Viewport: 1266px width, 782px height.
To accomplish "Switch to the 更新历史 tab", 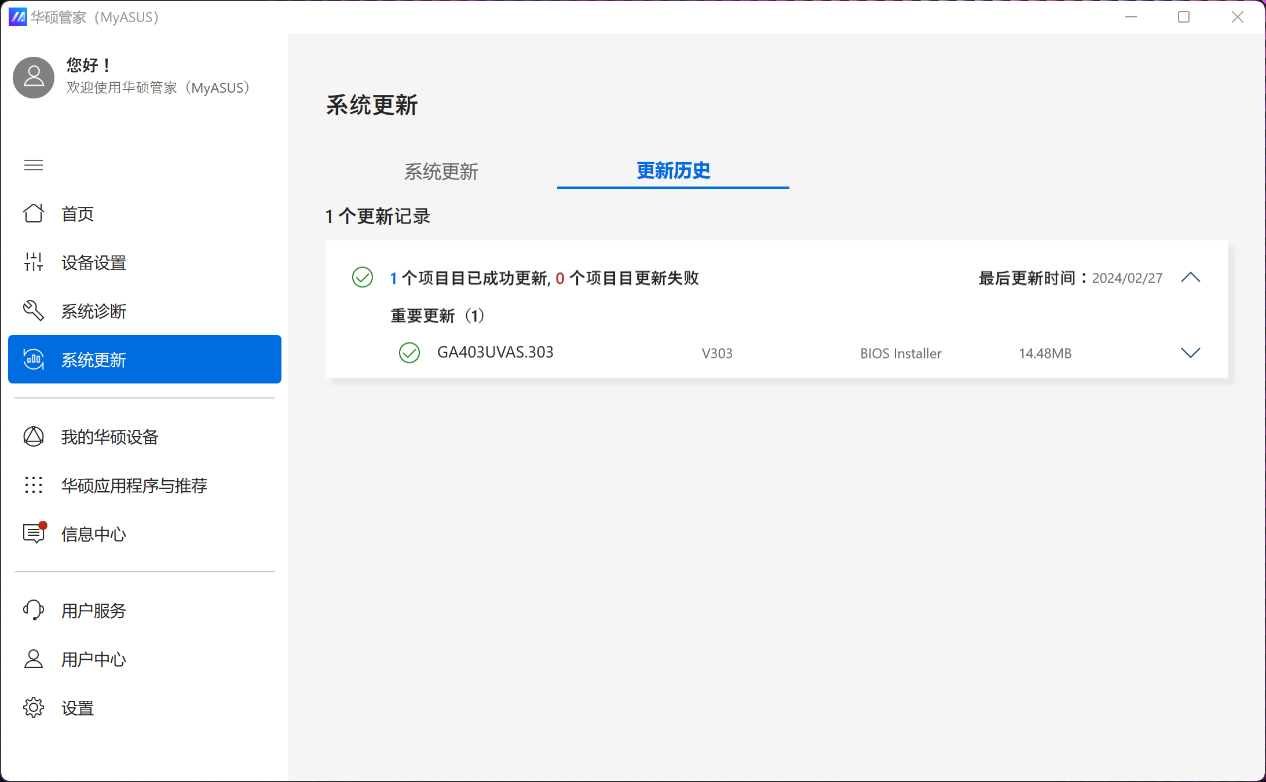I will coord(673,171).
